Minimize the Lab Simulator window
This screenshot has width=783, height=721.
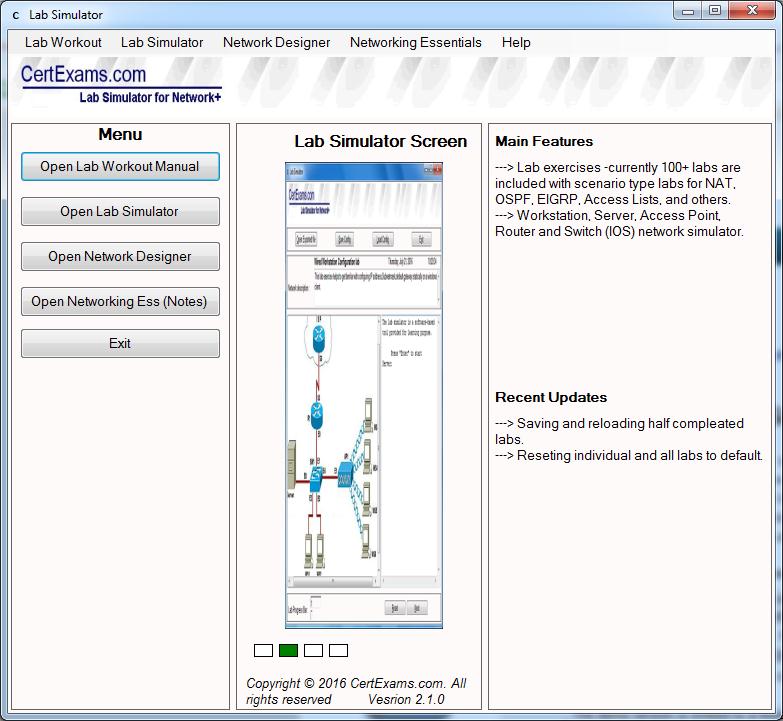(688, 11)
